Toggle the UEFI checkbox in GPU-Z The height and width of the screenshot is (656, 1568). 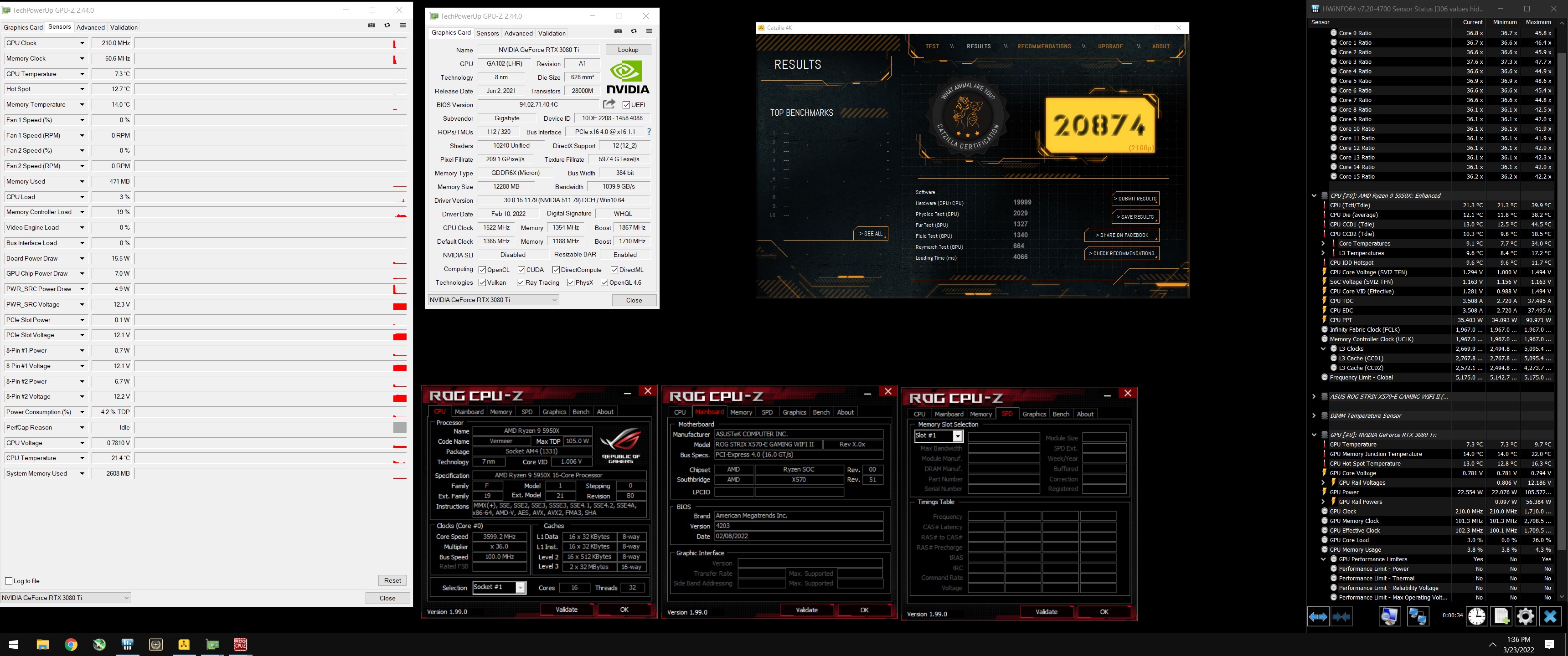coord(626,105)
